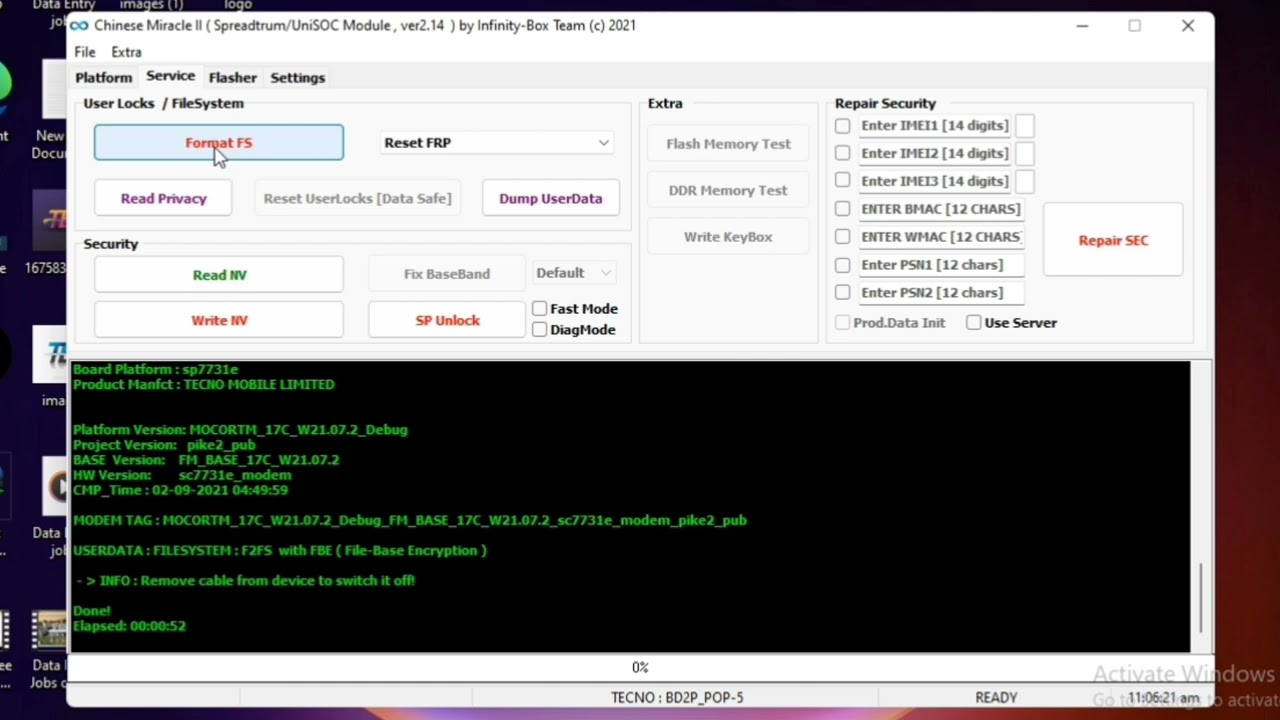The width and height of the screenshot is (1280, 720).
Task: Click Reset UserLocks Data Safe button
Action: point(357,198)
